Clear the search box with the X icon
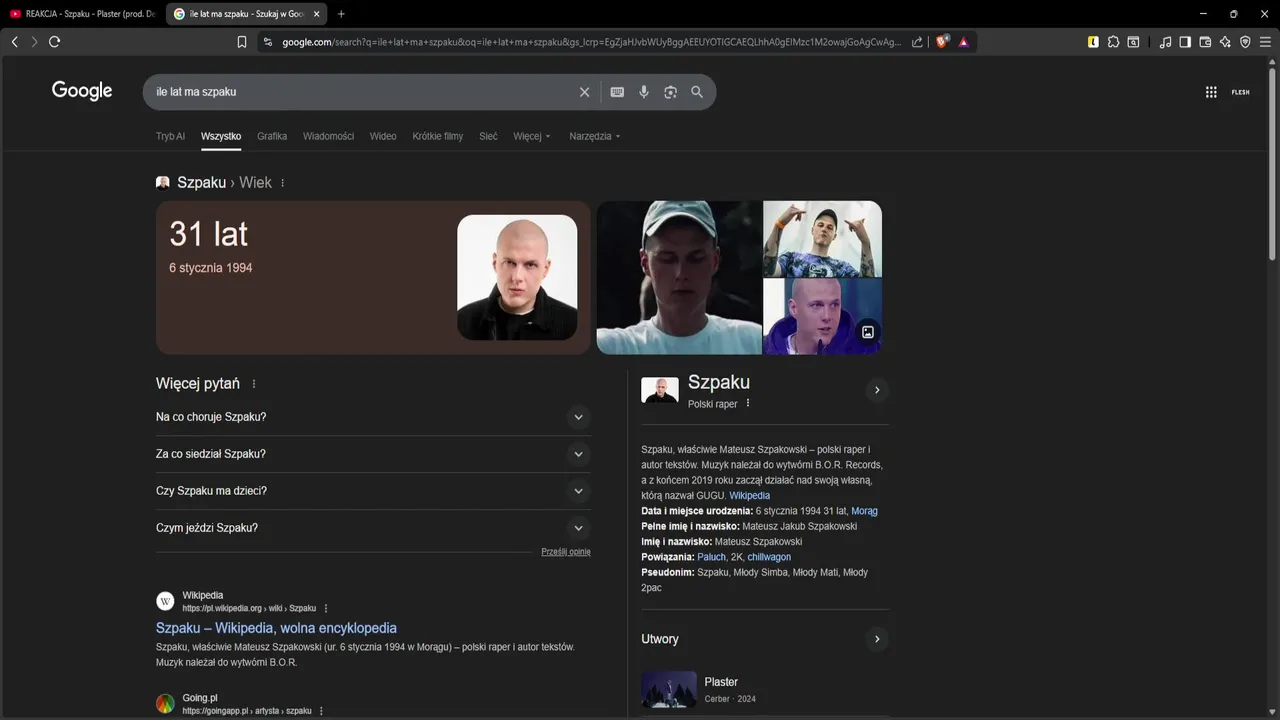This screenshot has width=1280, height=720. 585,92
